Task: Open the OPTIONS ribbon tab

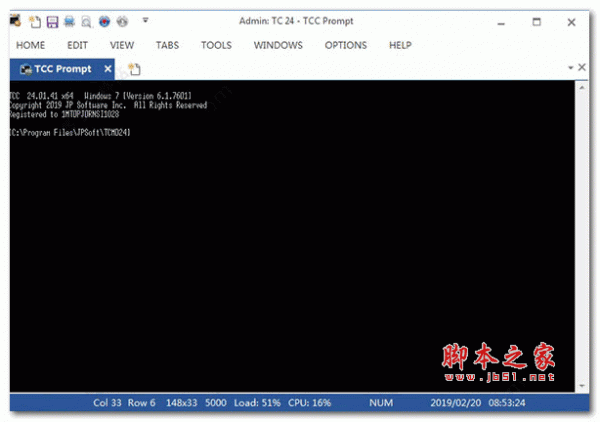Action: coord(346,45)
